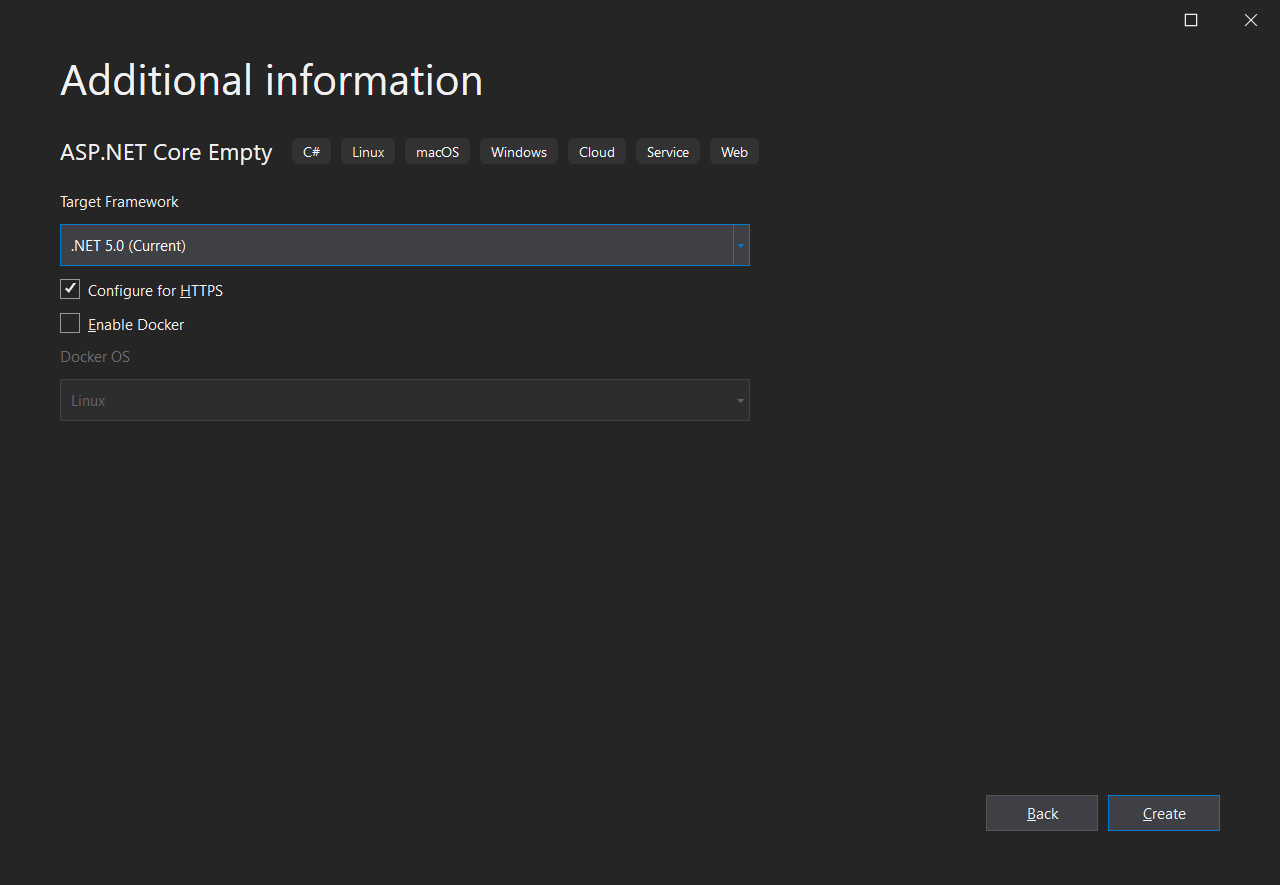This screenshot has width=1280, height=885.
Task: Click the Docker OS dropdown arrow
Action: [x=740, y=401]
